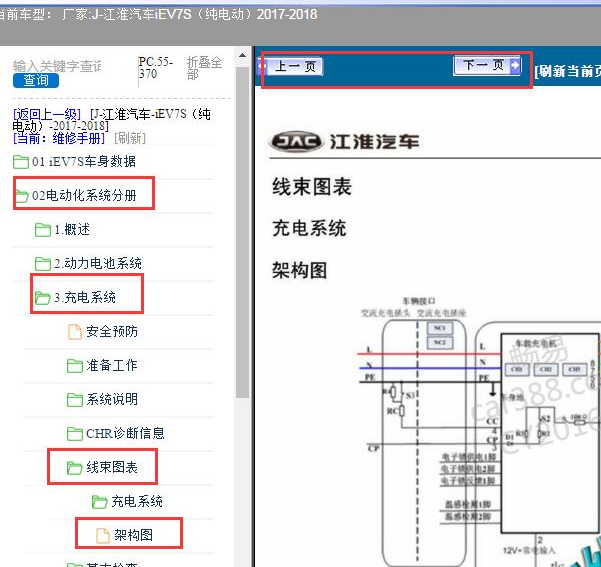
Task: Click 刷新当前页 link in top bar
Action: coord(567,71)
